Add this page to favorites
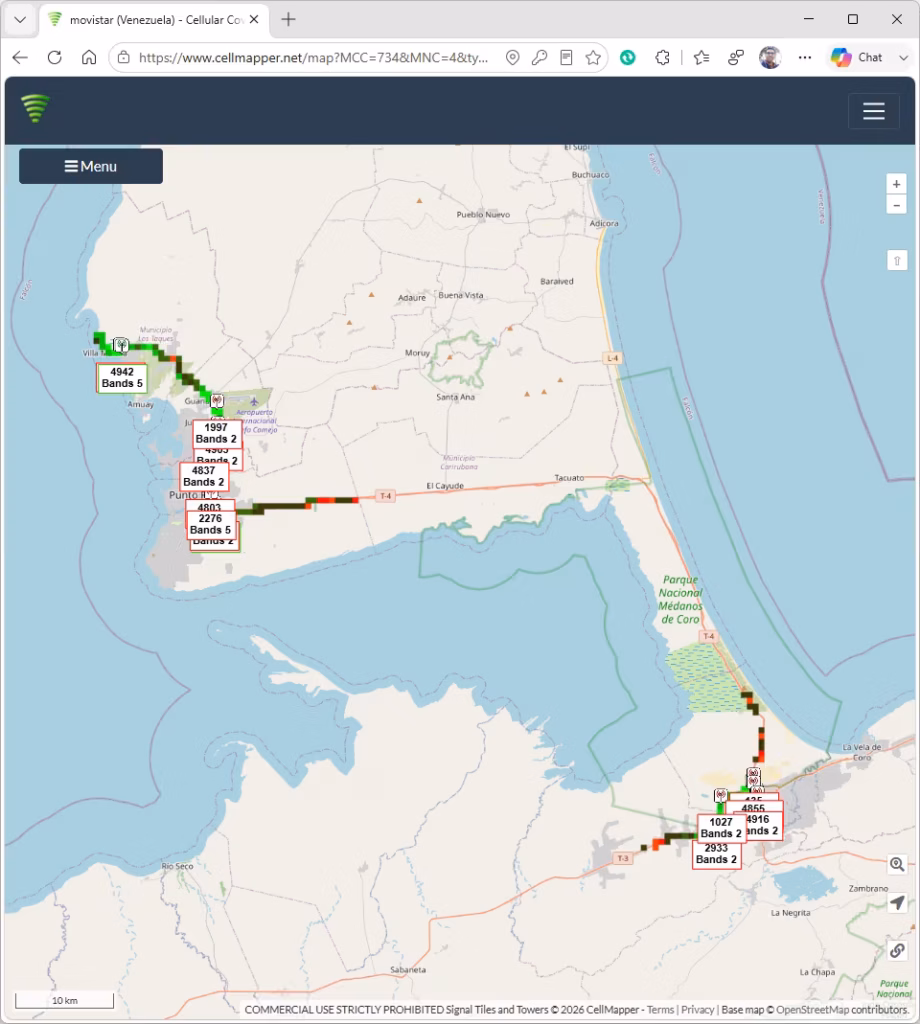This screenshot has height=1024, width=920. [593, 57]
